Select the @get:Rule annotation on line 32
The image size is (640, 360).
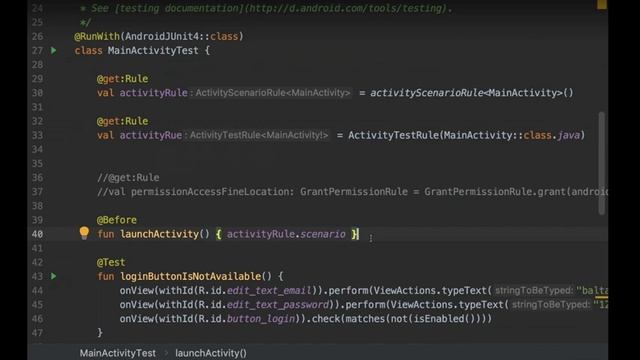pyautogui.click(x=122, y=121)
